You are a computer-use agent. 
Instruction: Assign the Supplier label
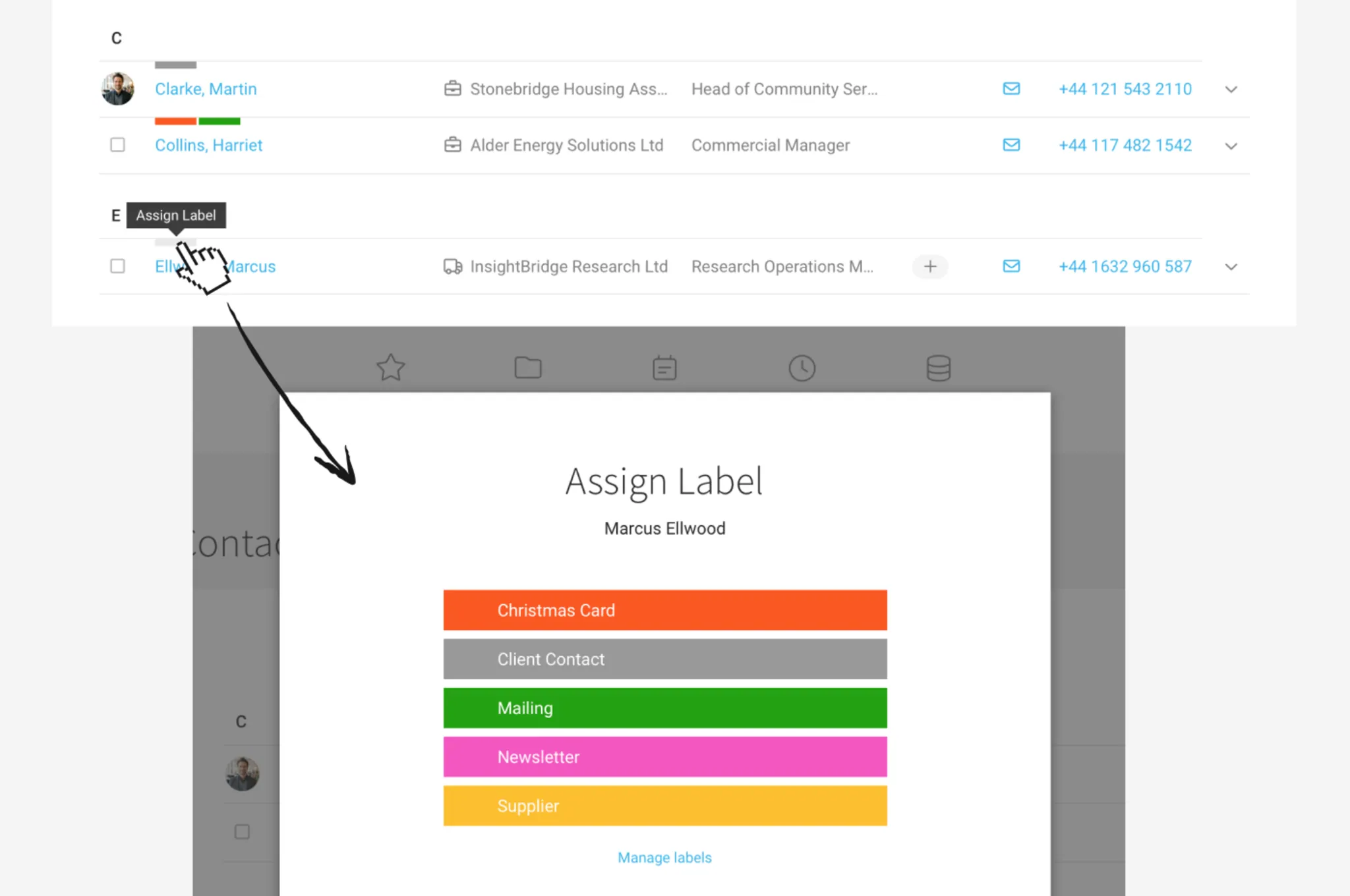pyautogui.click(x=665, y=805)
